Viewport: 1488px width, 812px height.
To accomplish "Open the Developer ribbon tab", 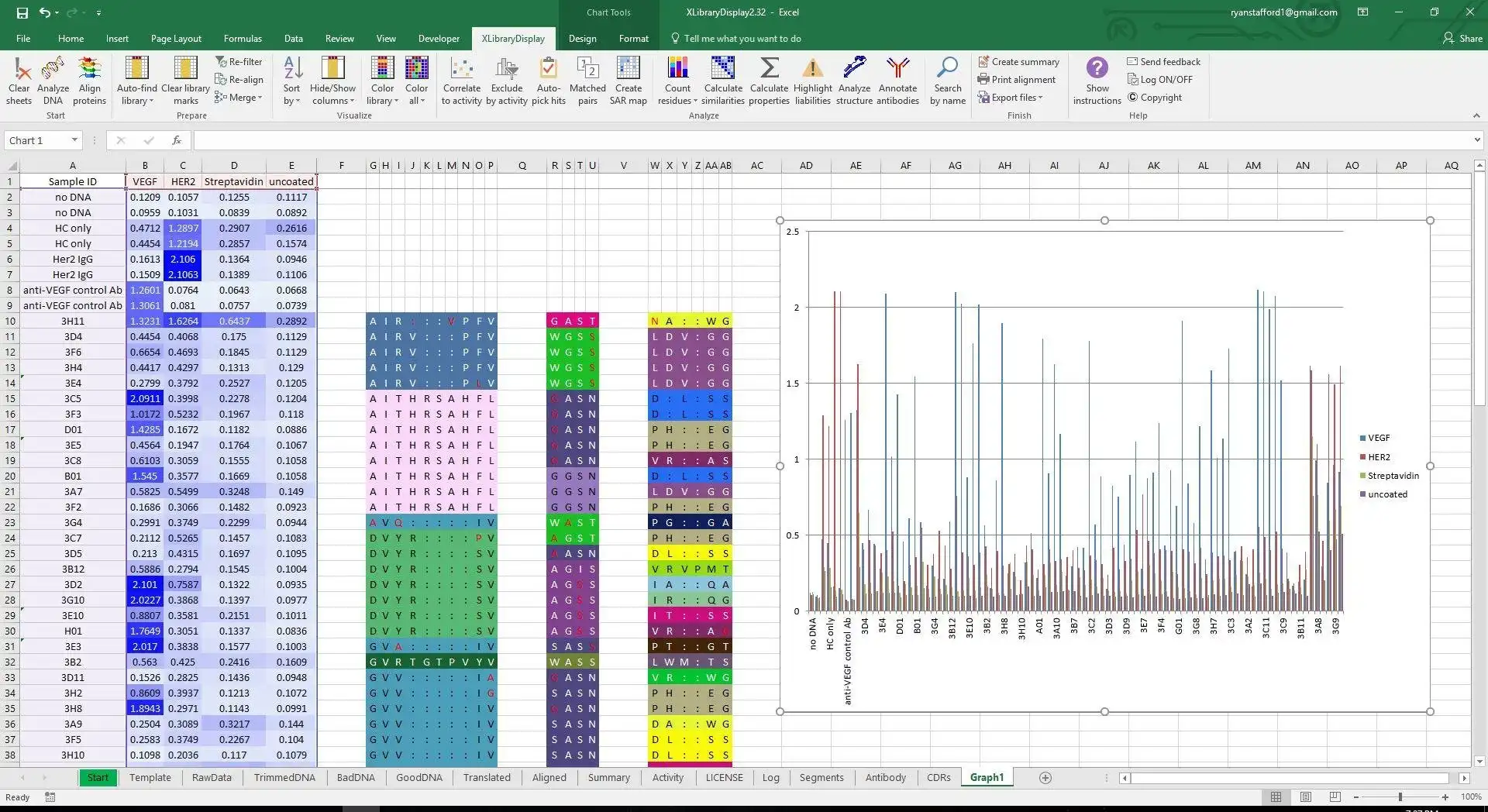I will (x=439, y=38).
